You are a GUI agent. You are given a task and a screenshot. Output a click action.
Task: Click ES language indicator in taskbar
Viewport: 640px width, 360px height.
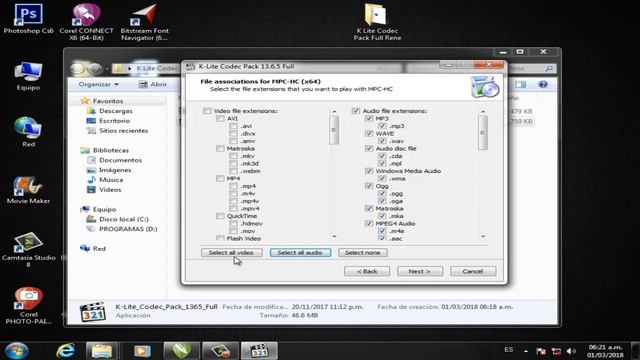tap(509, 350)
